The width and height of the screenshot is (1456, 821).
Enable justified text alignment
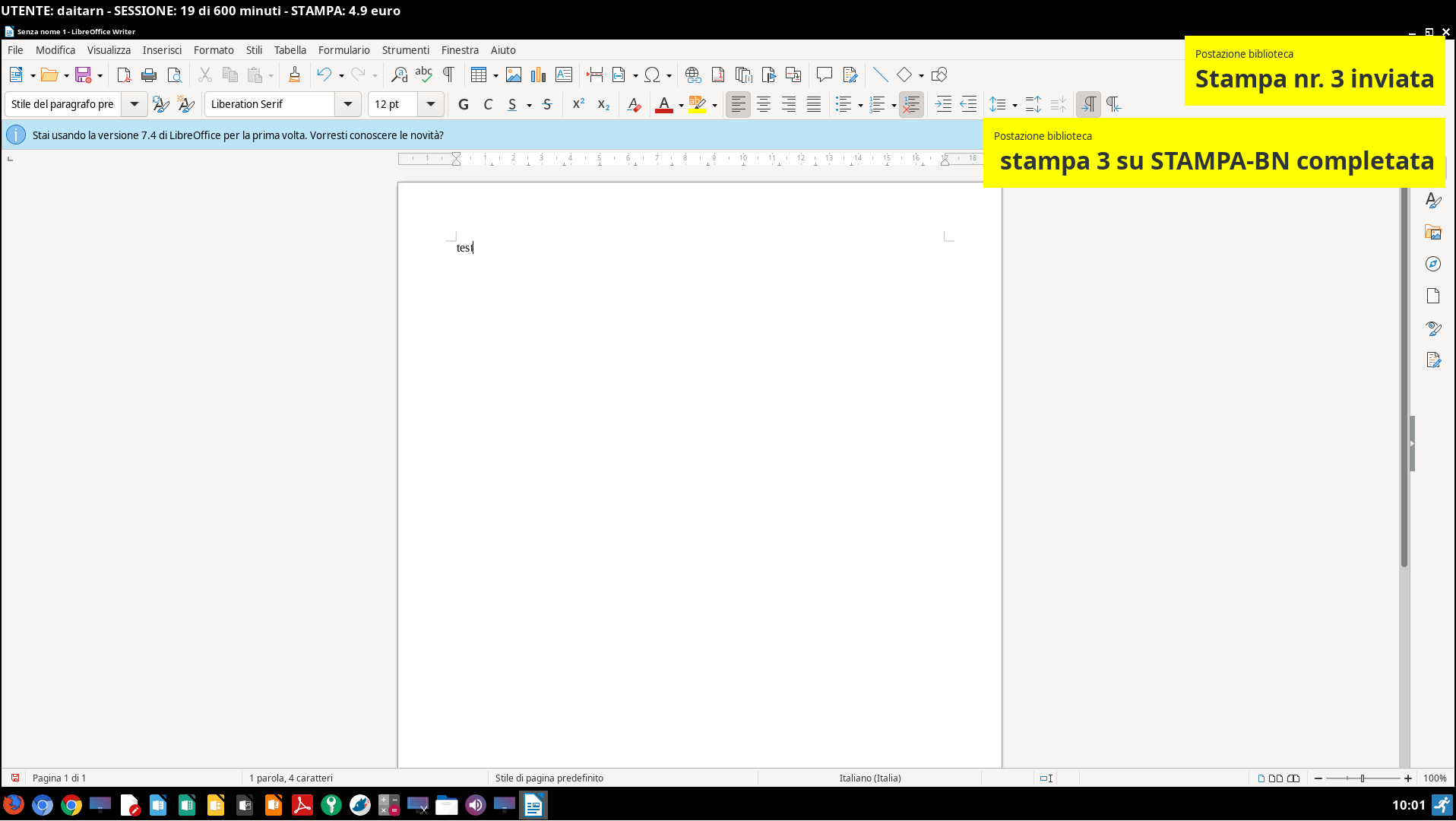(814, 104)
